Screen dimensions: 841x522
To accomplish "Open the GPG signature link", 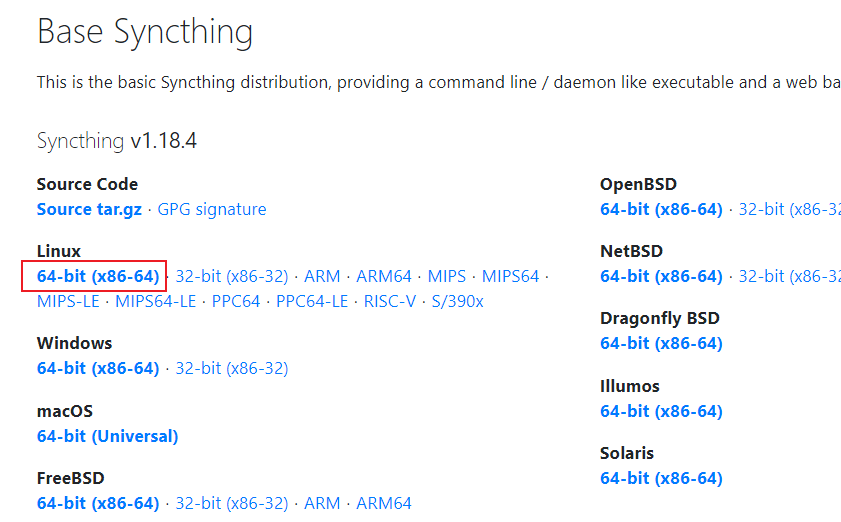I will [x=212, y=209].
